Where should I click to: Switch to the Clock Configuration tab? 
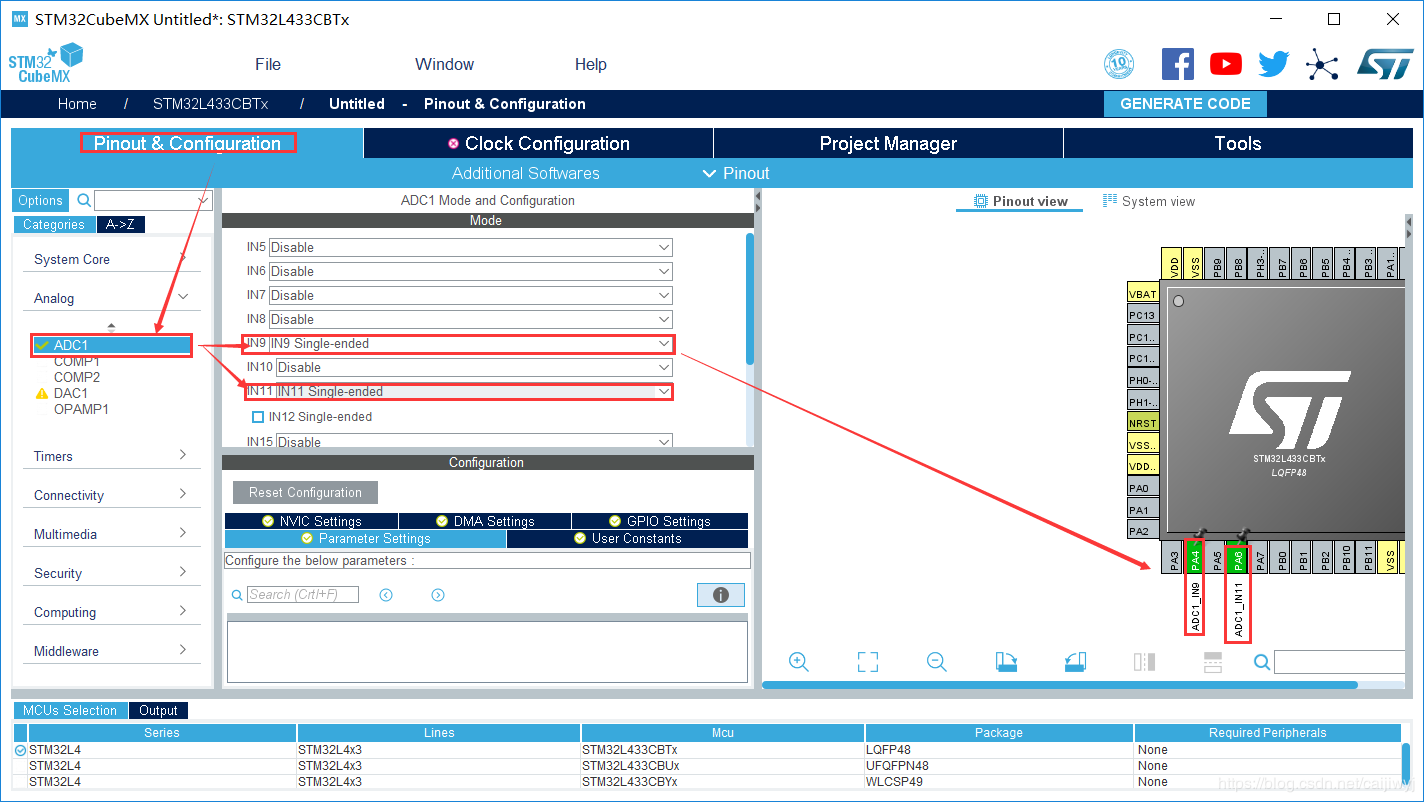coord(538,143)
